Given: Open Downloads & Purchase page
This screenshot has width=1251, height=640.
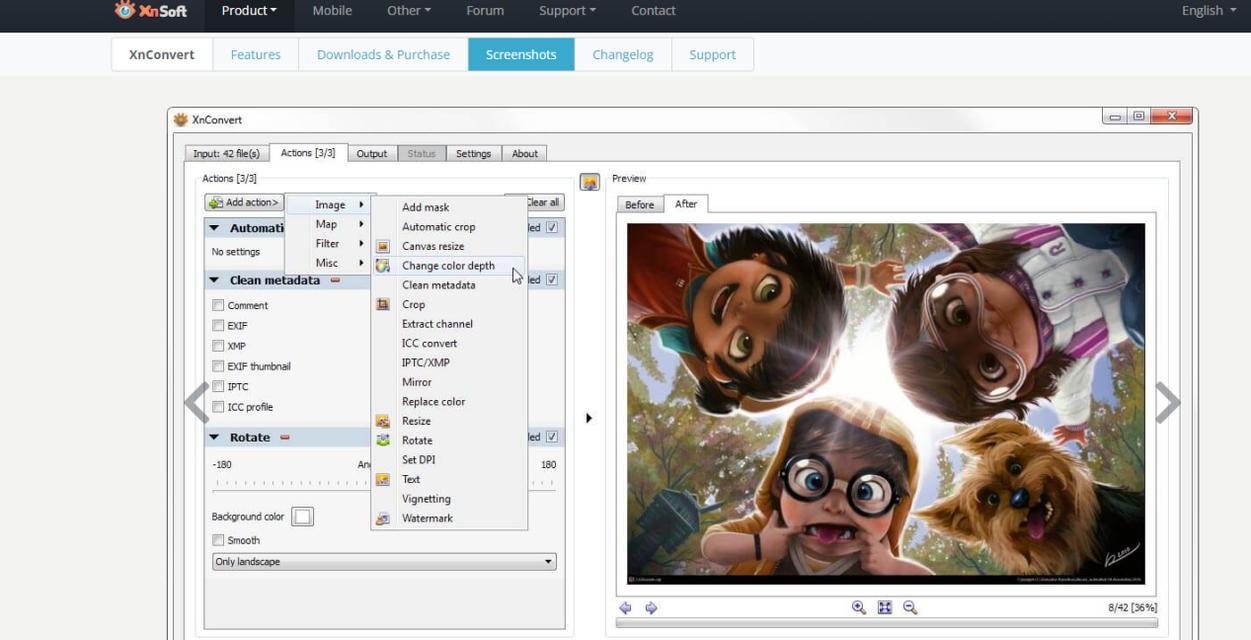Looking at the screenshot, I should [383, 54].
